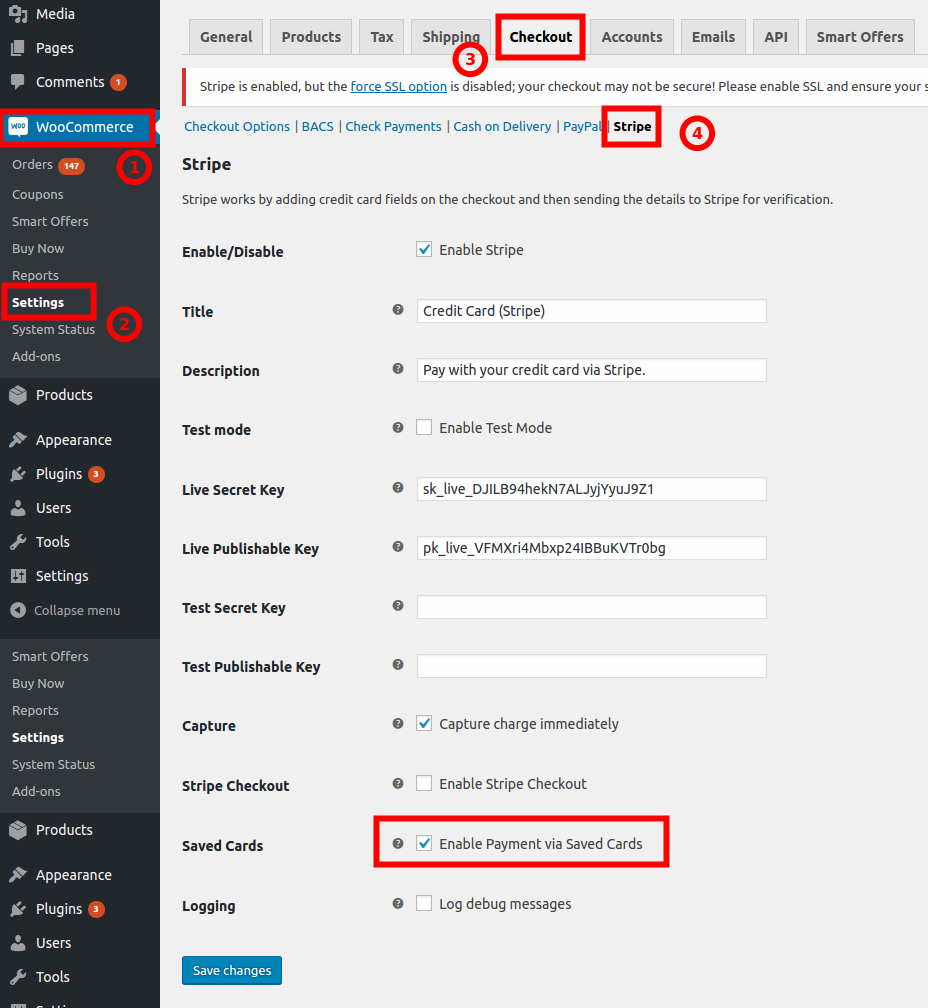Screen dimensions: 928x1008
Task: Click the Collapse menu arrow icon
Action: (x=18, y=610)
